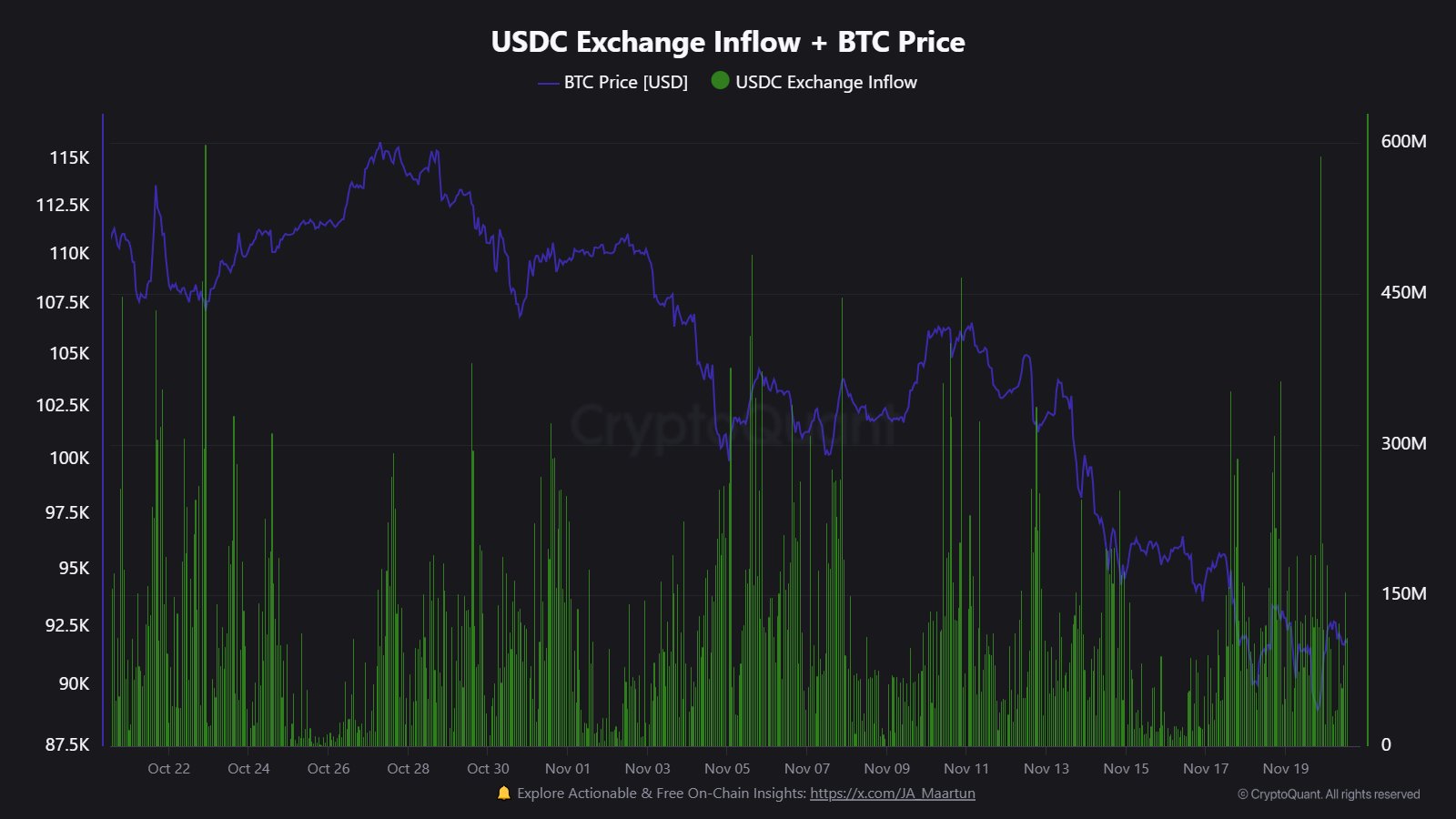Click the chart title USDC Exchange Inflow + BTC Price
This screenshot has width=1456, height=819.
727,42
